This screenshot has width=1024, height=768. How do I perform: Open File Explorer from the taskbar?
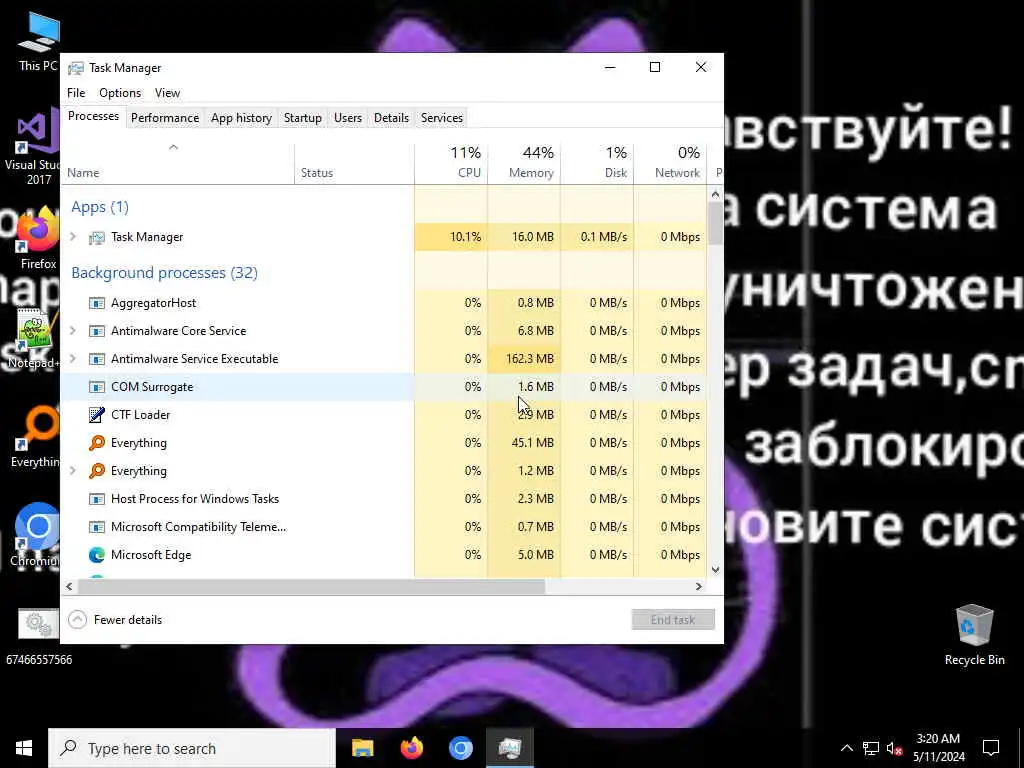(x=362, y=748)
